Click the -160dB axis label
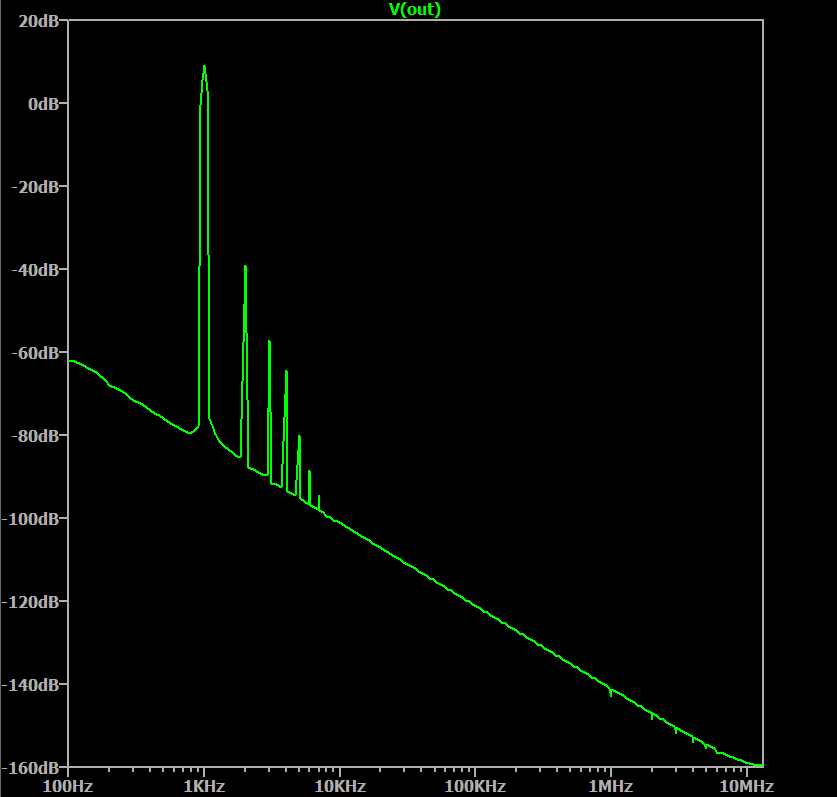Image resolution: width=837 pixels, height=797 pixels. click(x=31, y=768)
